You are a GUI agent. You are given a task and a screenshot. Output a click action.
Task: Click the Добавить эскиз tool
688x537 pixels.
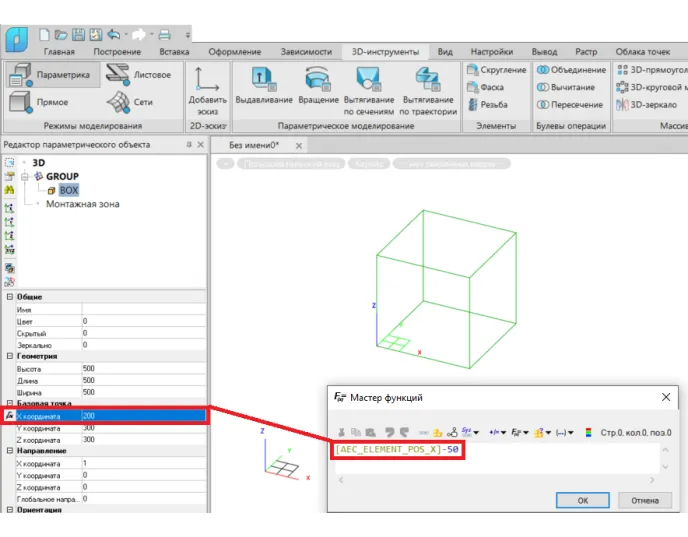pos(208,92)
